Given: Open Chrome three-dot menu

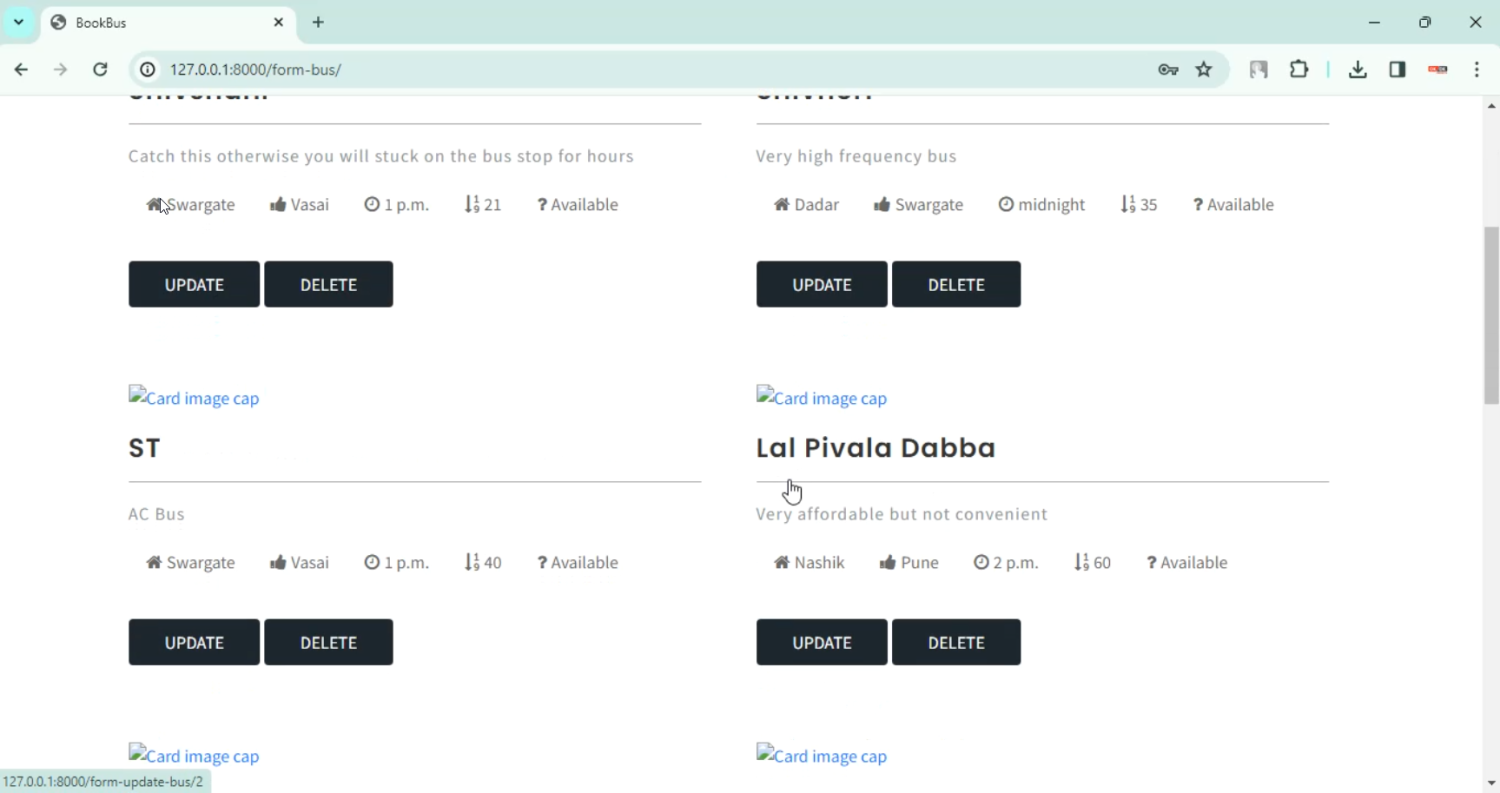Looking at the screenshot, I should 1477,69.
